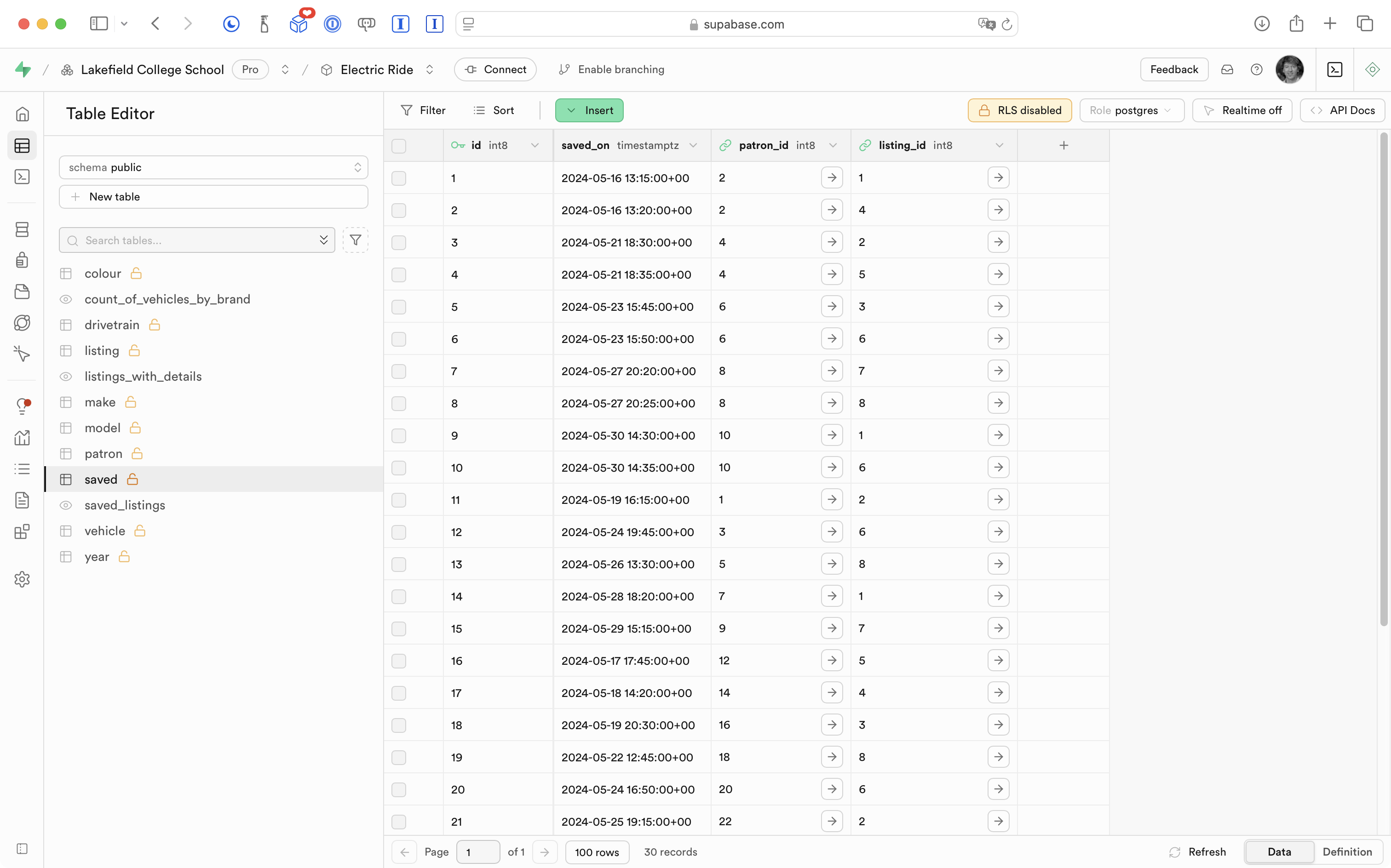
Task: Open Project Settings gear in the sidebar
Action: tap(22, 579)
